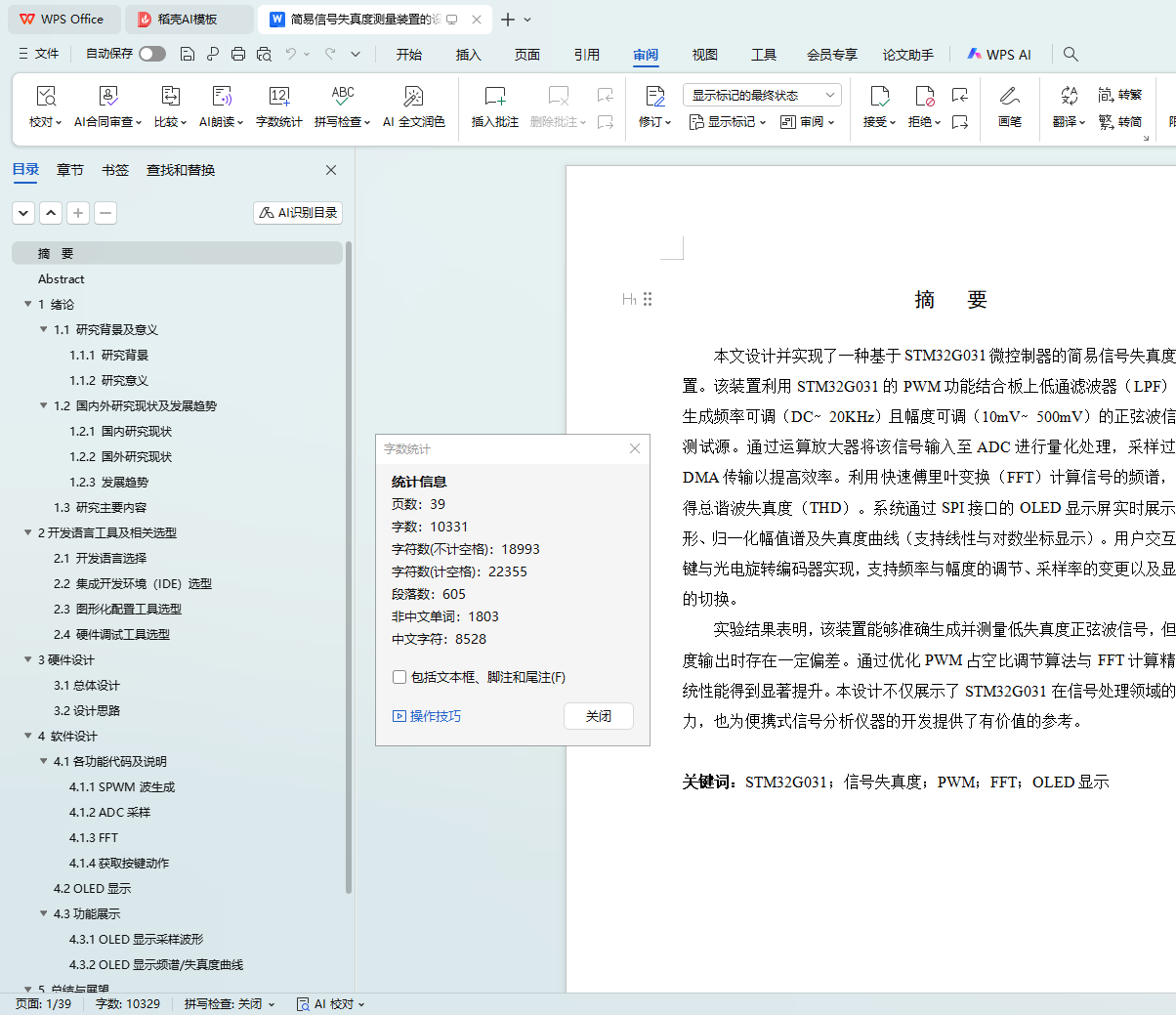Collapse the 4.3 功能展示 tree node
The width and height of the screenshot is (1176, 1015).
click(x=43, y=914)
